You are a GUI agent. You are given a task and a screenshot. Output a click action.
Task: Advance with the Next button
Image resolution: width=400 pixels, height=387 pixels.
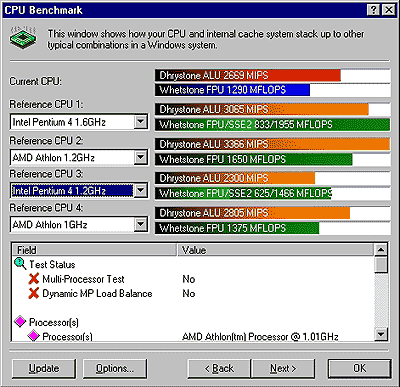(283, 368)
